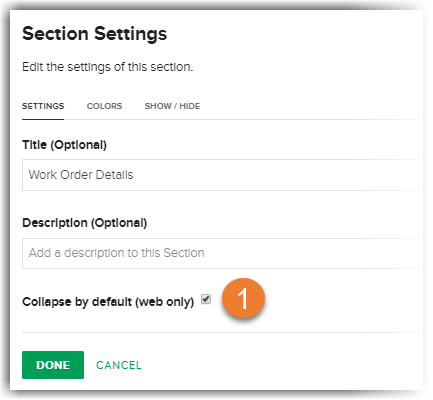Click the orange number 1 callout marker
Screen dimensions: 433x400
pos(243,298)
